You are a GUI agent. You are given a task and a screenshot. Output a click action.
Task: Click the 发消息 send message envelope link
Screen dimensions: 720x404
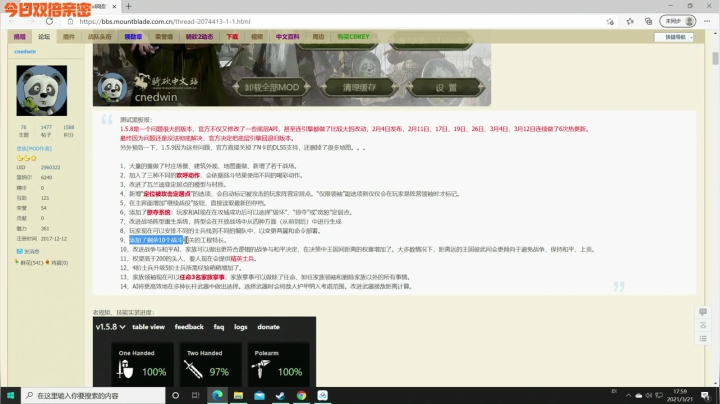click(x=28, y=251)
